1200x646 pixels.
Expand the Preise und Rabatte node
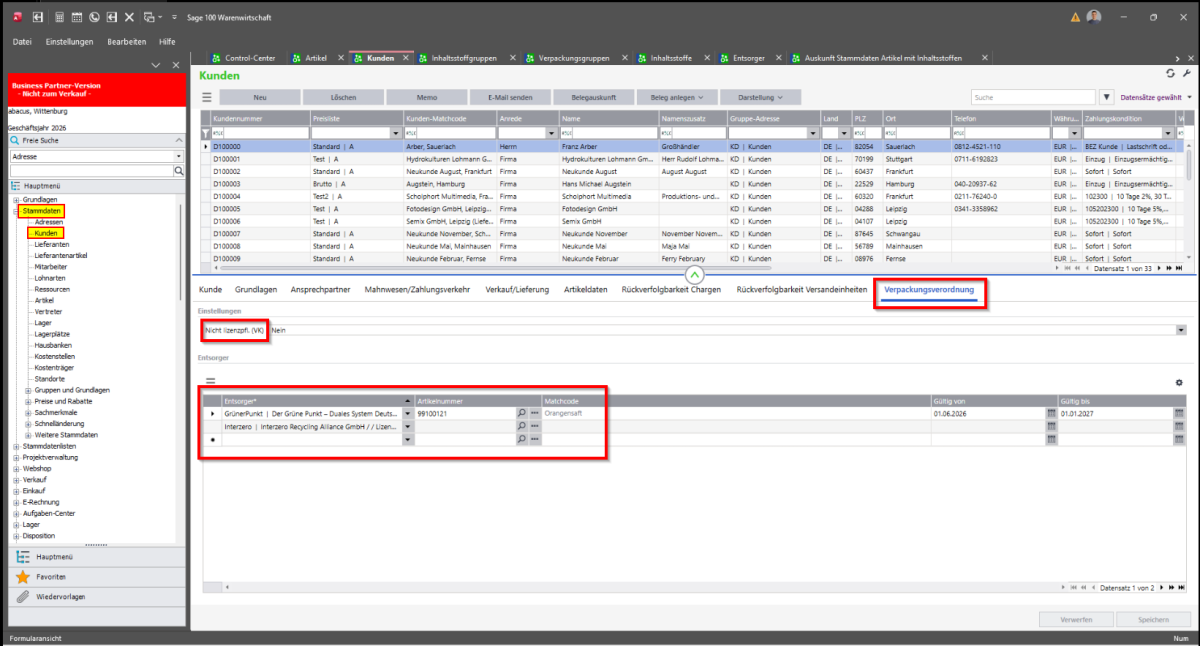(x=27, y=401)
